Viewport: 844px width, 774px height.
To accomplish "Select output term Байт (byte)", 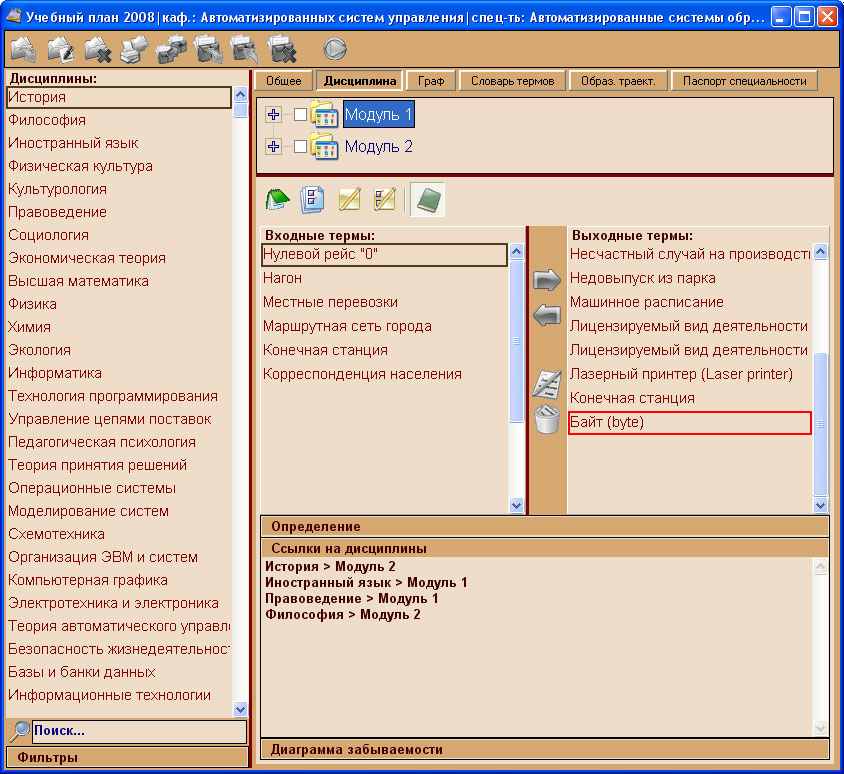I will tap(690, 423).
